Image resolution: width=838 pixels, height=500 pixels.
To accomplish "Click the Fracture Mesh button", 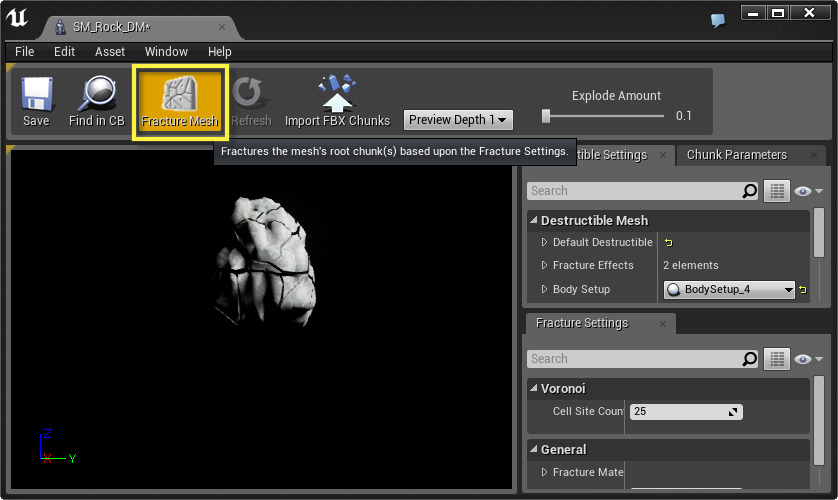I will (x=180, y=102).
